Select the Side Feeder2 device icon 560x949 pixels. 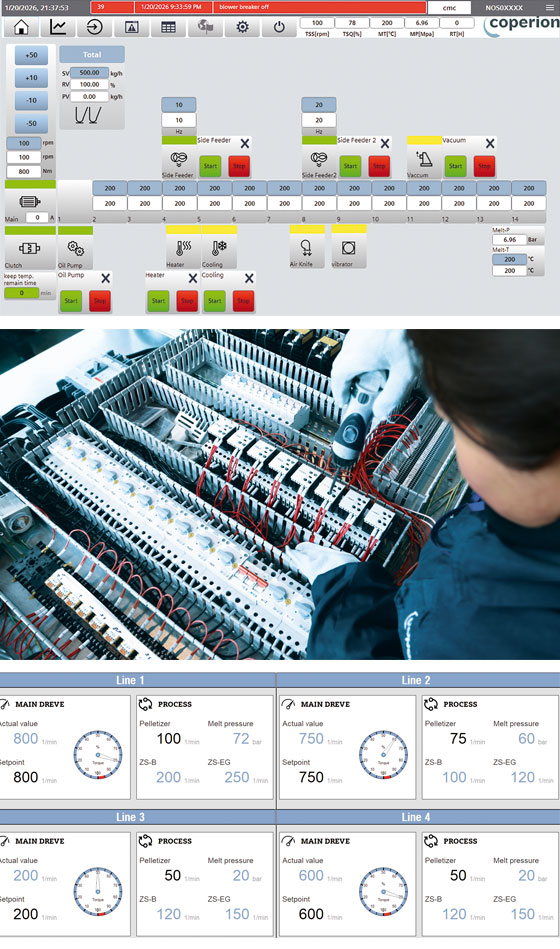(318, 159)
